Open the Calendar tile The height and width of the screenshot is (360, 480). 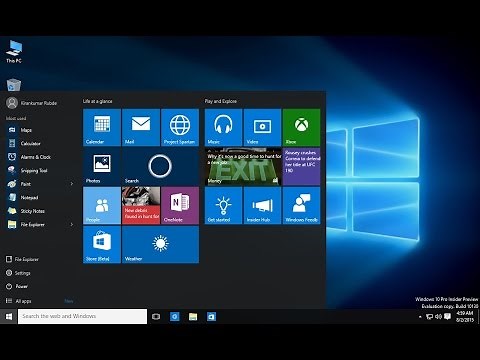[x=102, y=127]
